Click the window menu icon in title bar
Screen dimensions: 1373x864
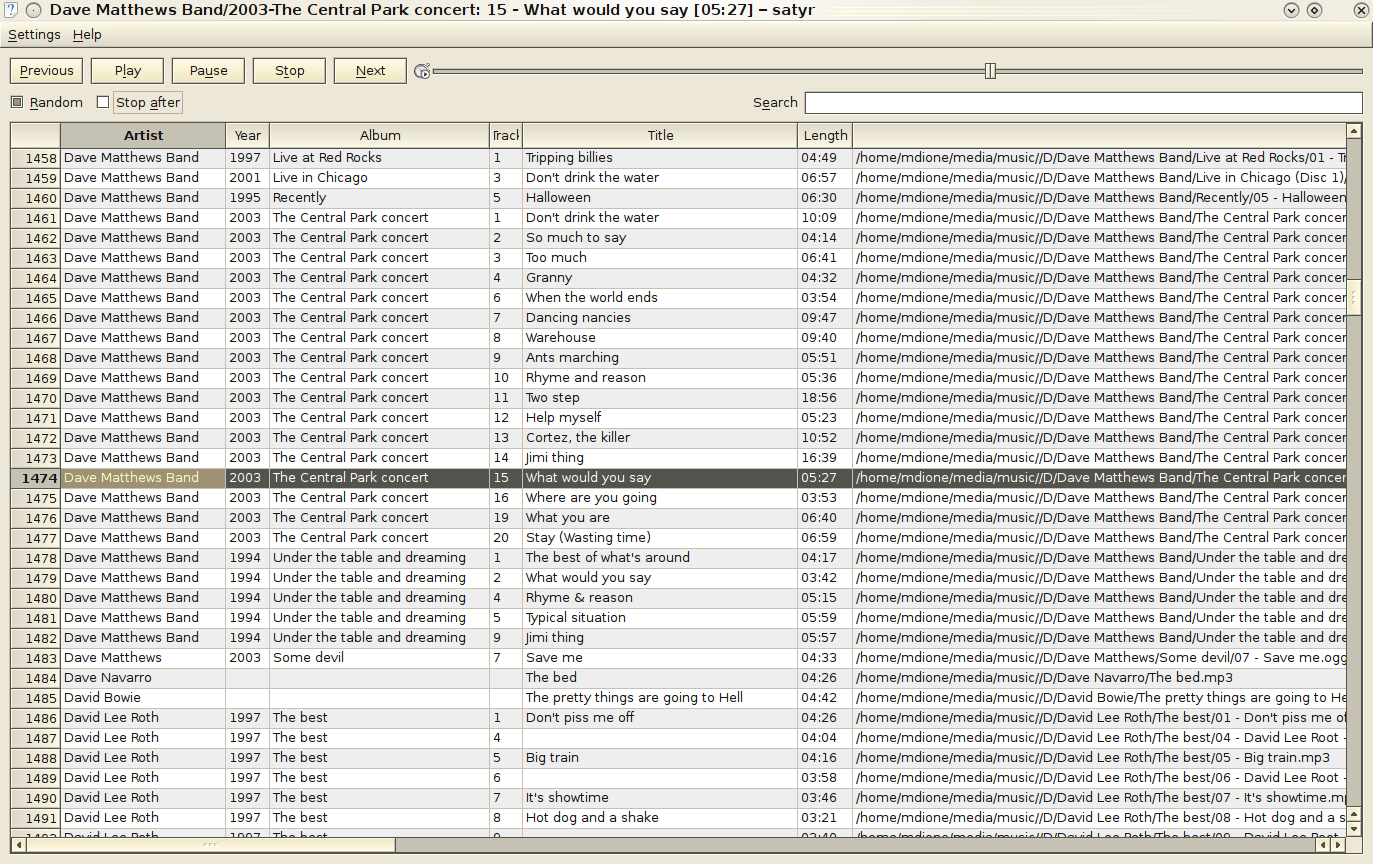[x=34, y=10]
